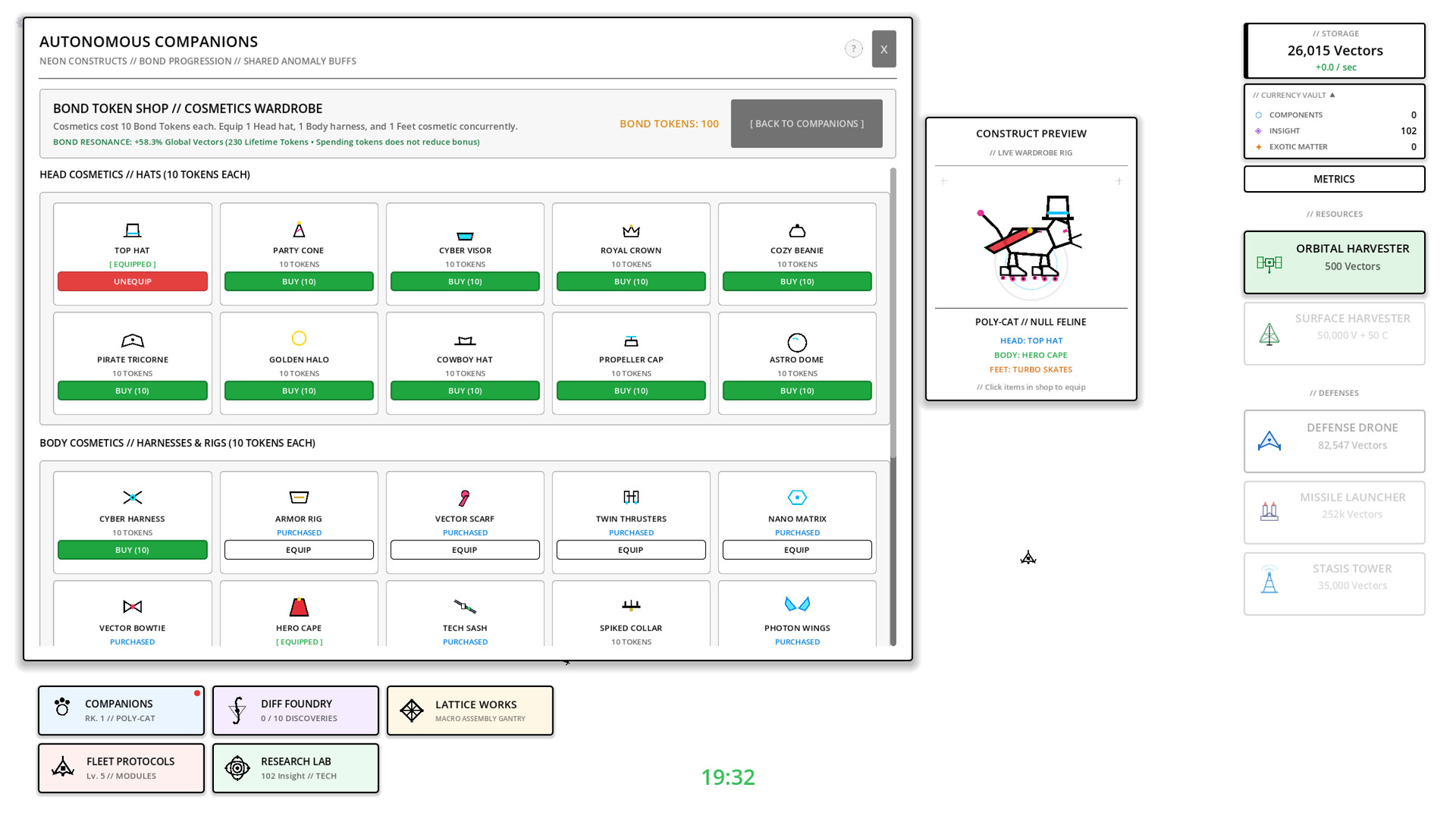
Task: Buy the Astro Dome hat
Action: (797, 391)
